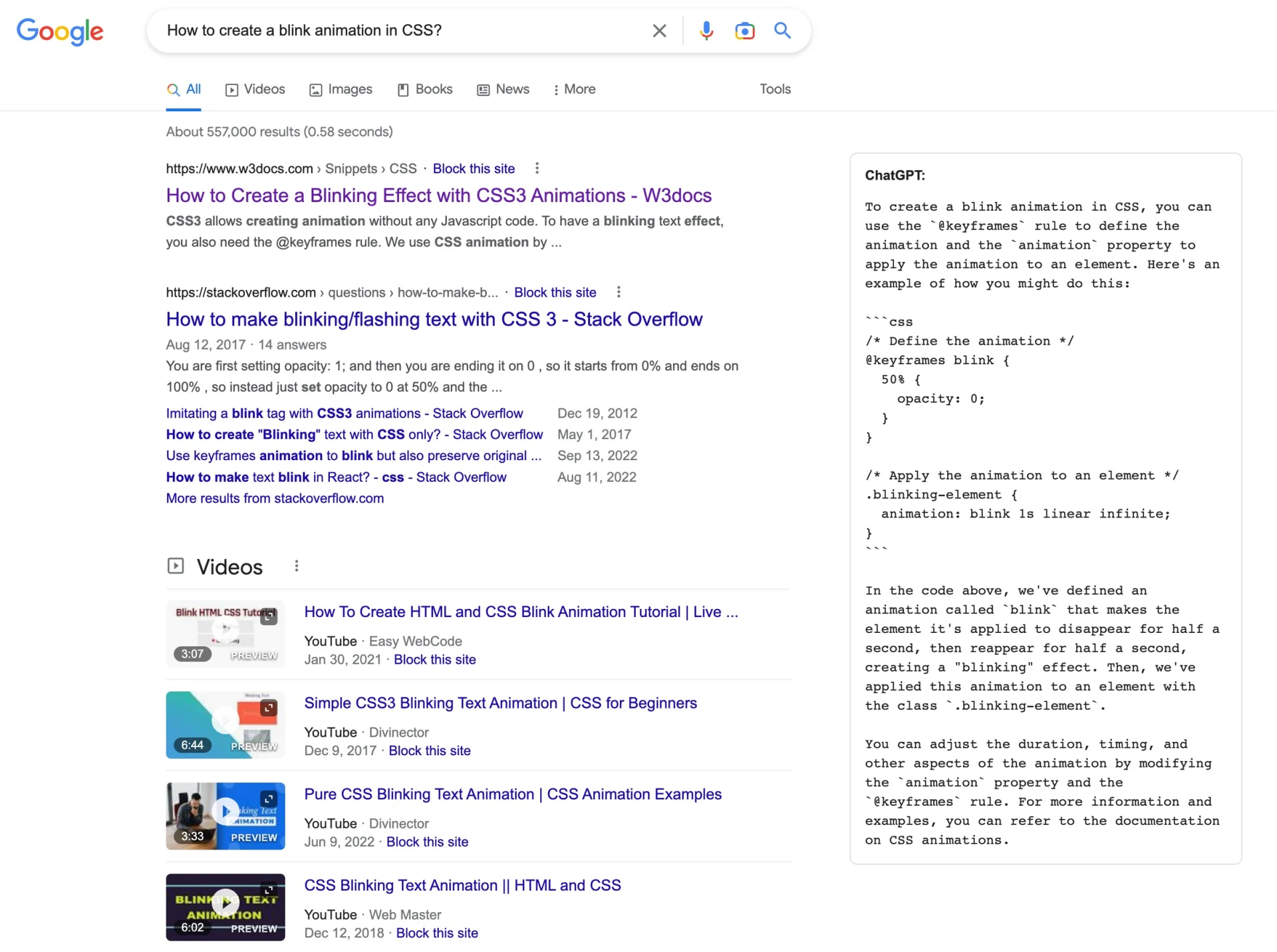Open More results from stackoverflow.com

275,498
